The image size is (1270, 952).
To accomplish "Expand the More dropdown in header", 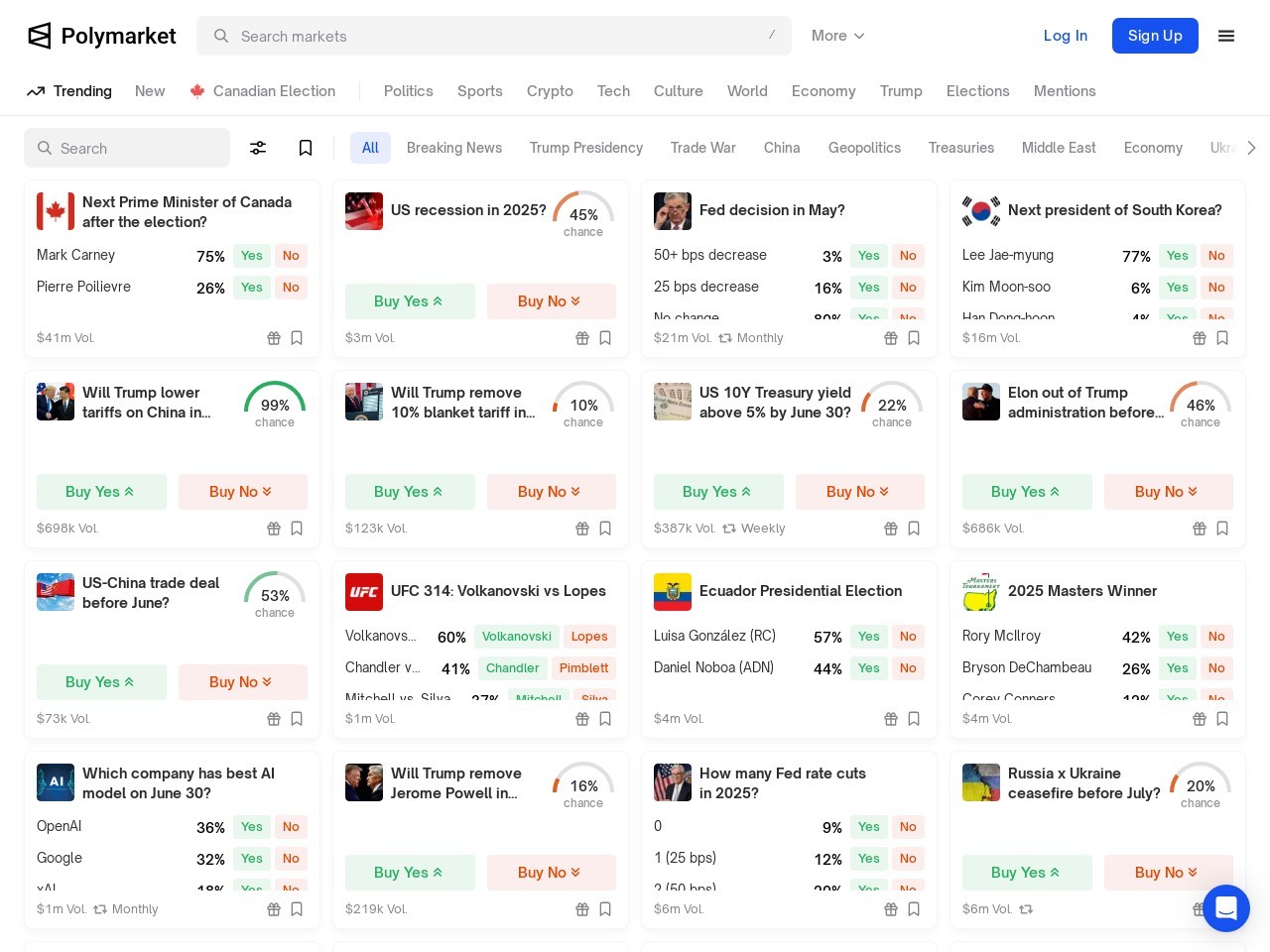I will click(838, 36).
